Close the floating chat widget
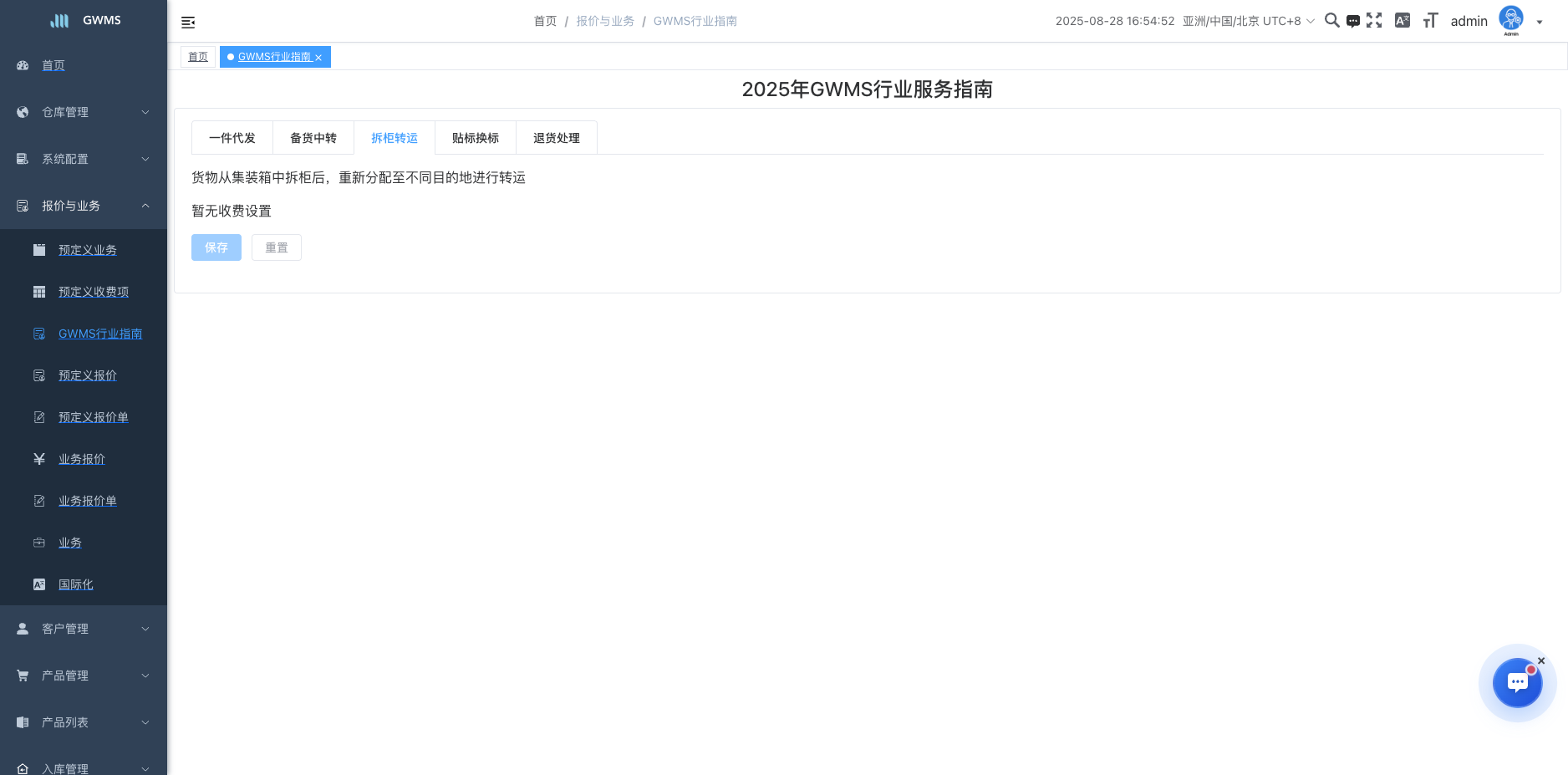Image resolution: width=1568 pixels, height=775 pixels. [1541, 660]
